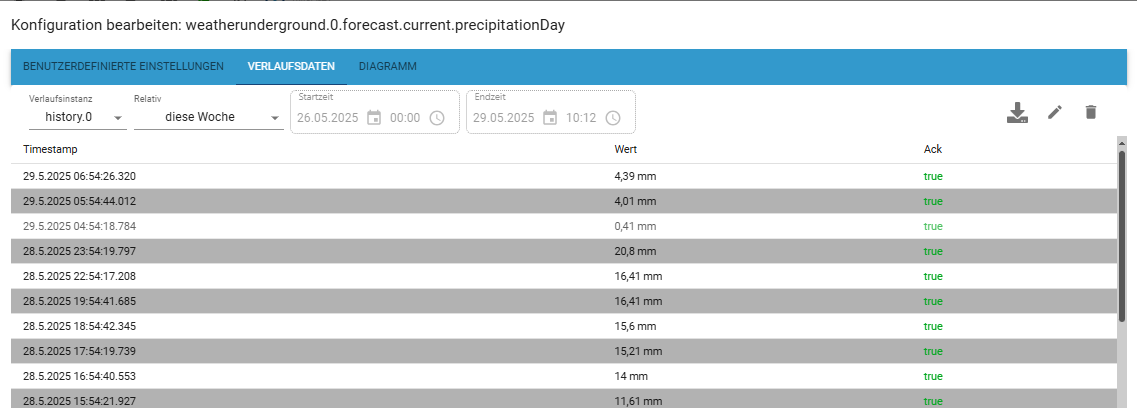Open the Startzeit clock picker icon
This screenshot has width=1137, height=408.
pos(437,118)
